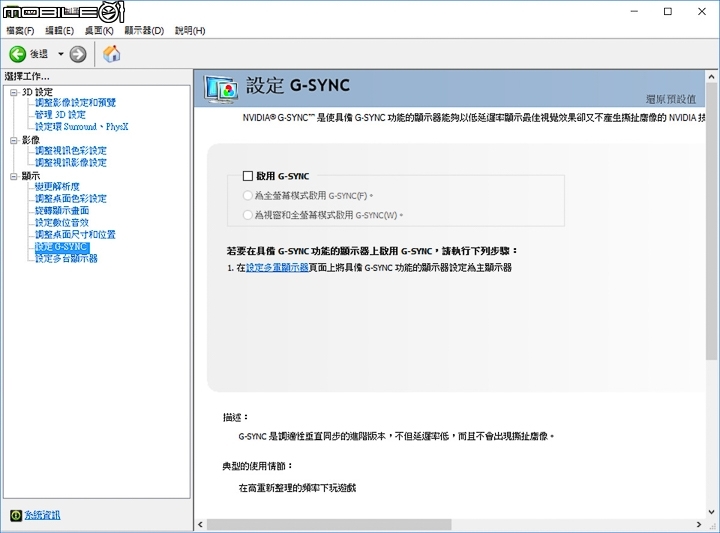
Task: Select 調整桌面尺寸和位置 in the tree
Action: 75,234
